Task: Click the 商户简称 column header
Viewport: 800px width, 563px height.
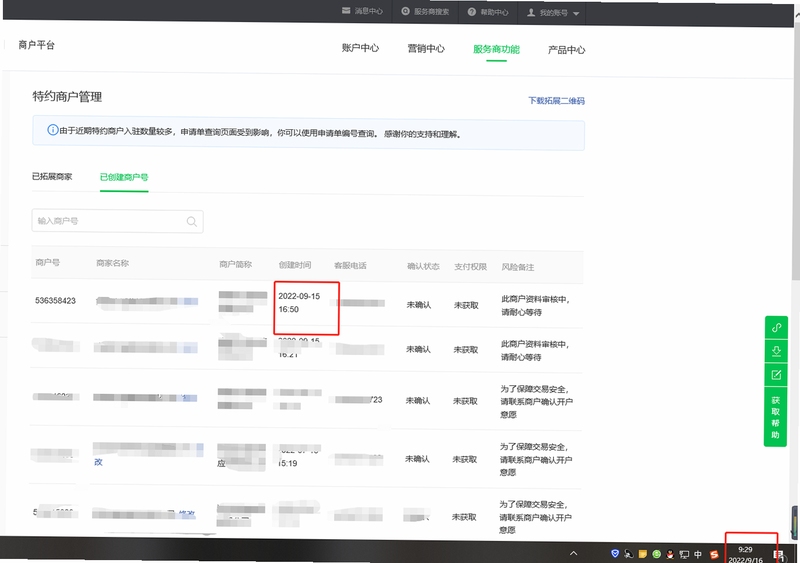Action: tap(235, 264)
